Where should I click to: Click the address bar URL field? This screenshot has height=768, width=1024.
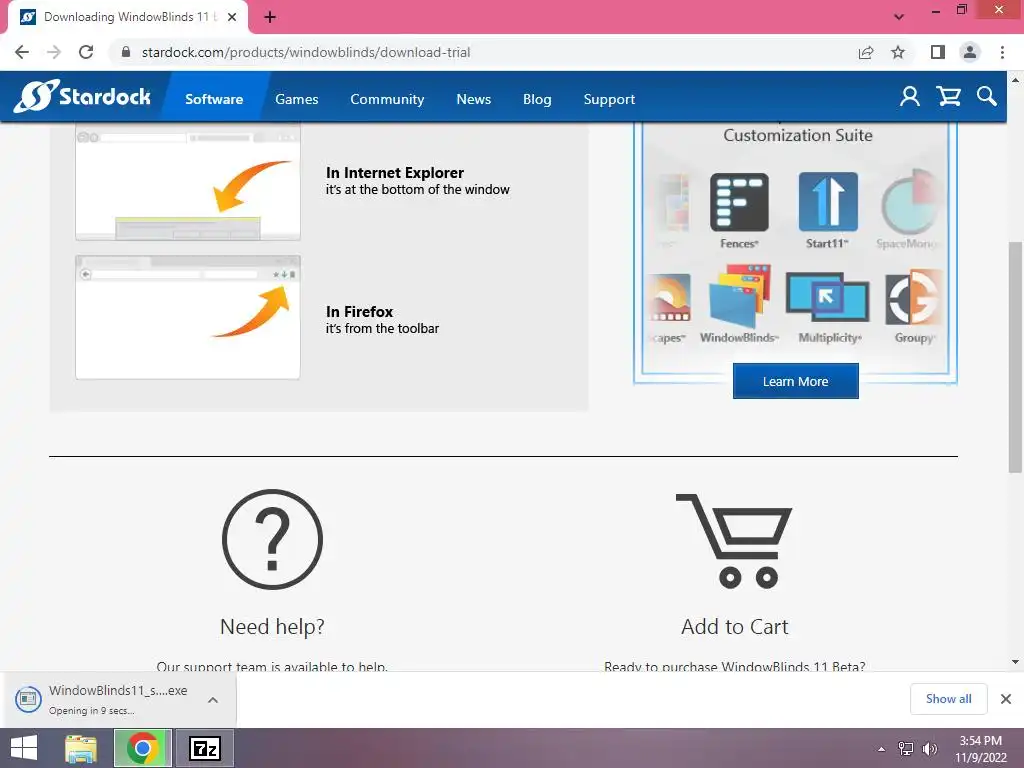click(484, 52)
